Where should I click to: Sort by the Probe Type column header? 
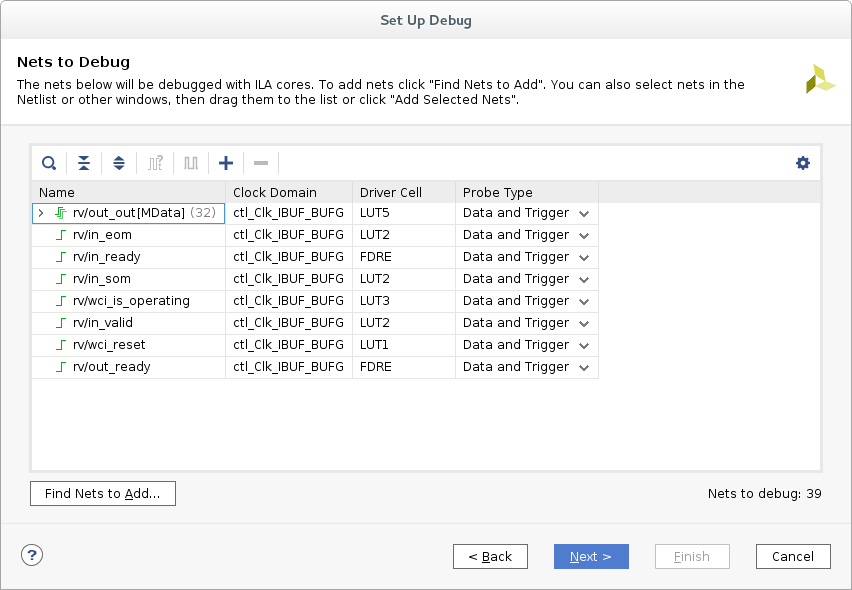[x=527, y=192]
